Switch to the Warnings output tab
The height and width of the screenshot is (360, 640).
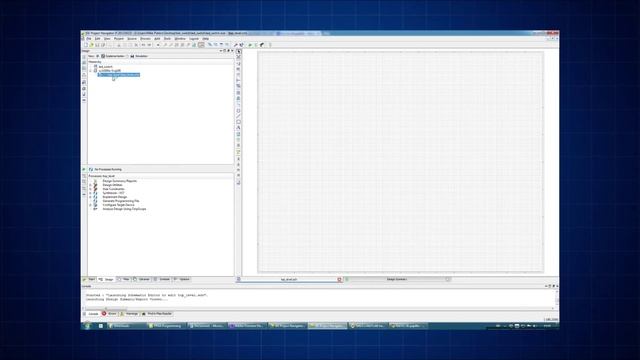pos(129,314)
